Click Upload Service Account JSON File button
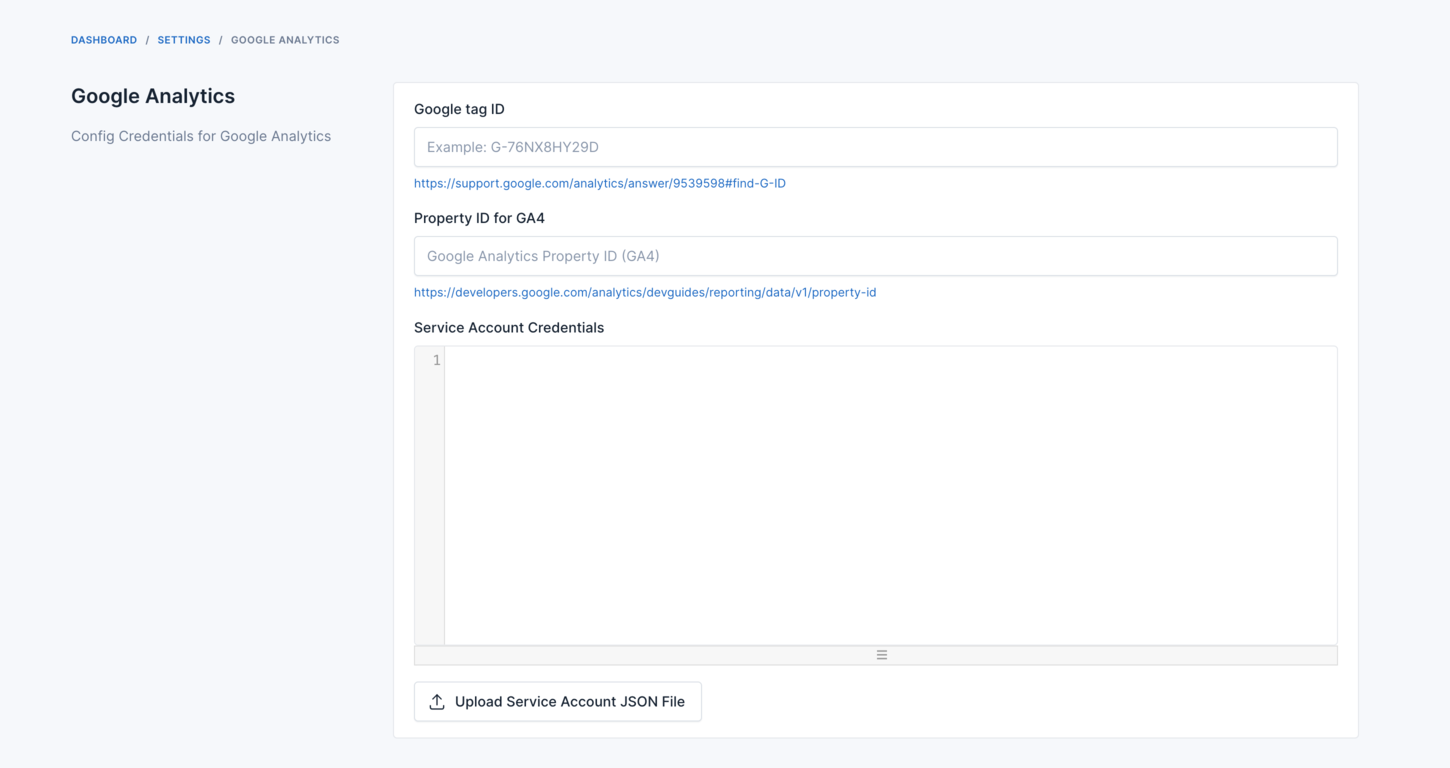This screenshot has width=1450, height=768. coord(558,701)
